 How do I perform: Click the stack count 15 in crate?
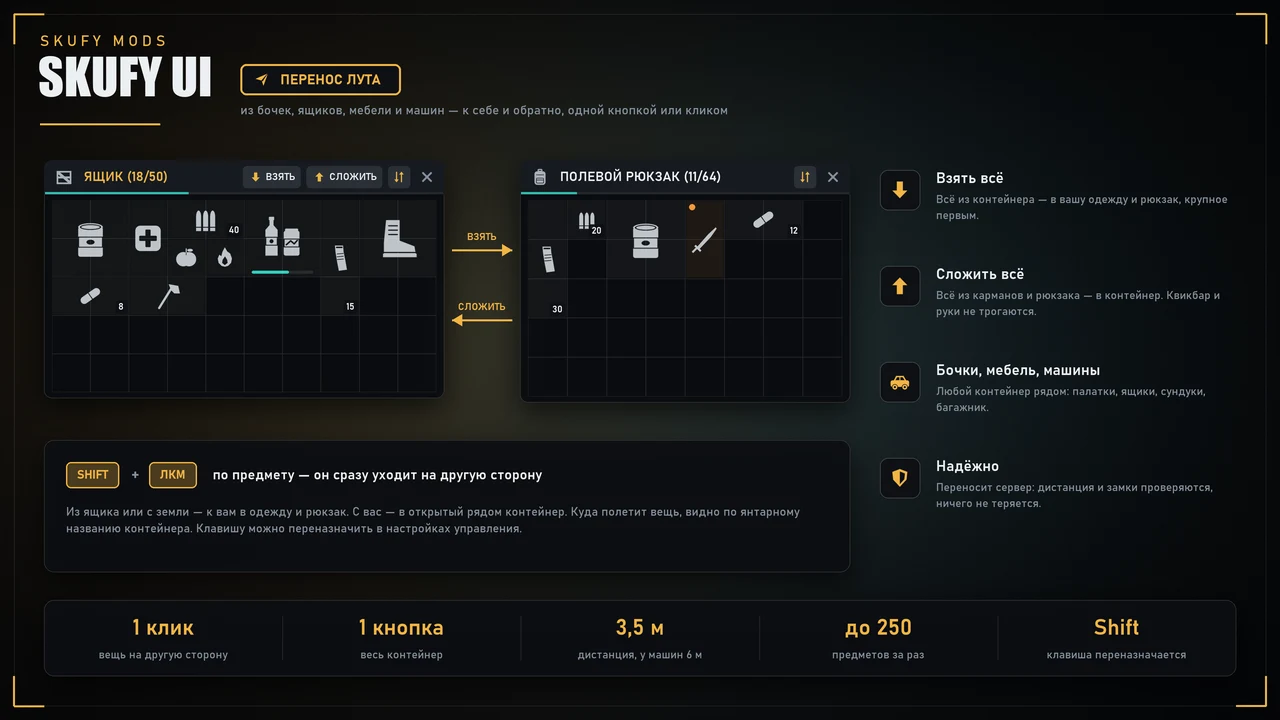click(x=350, y=307)
